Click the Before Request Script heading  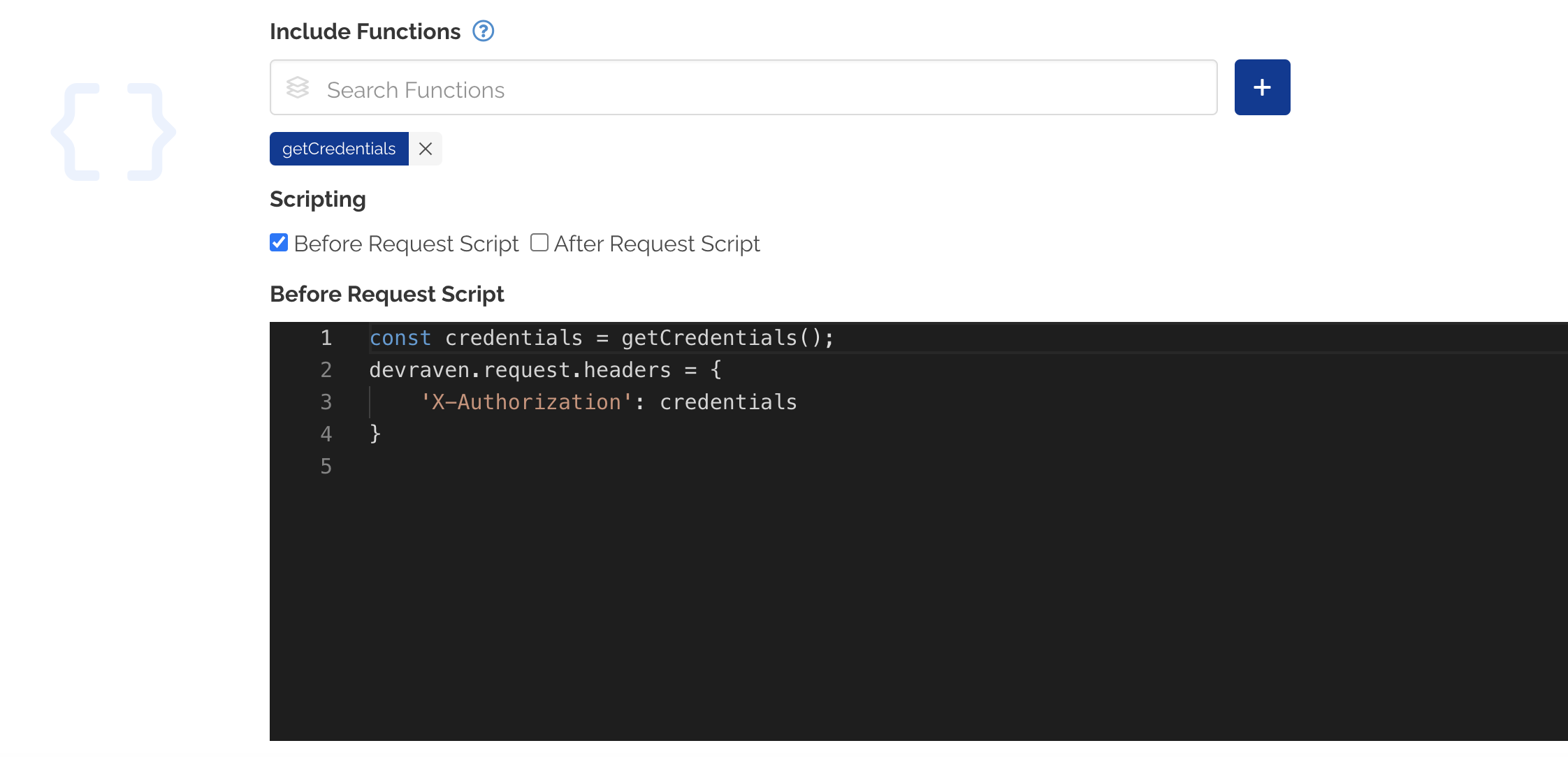tap(386, 293)
